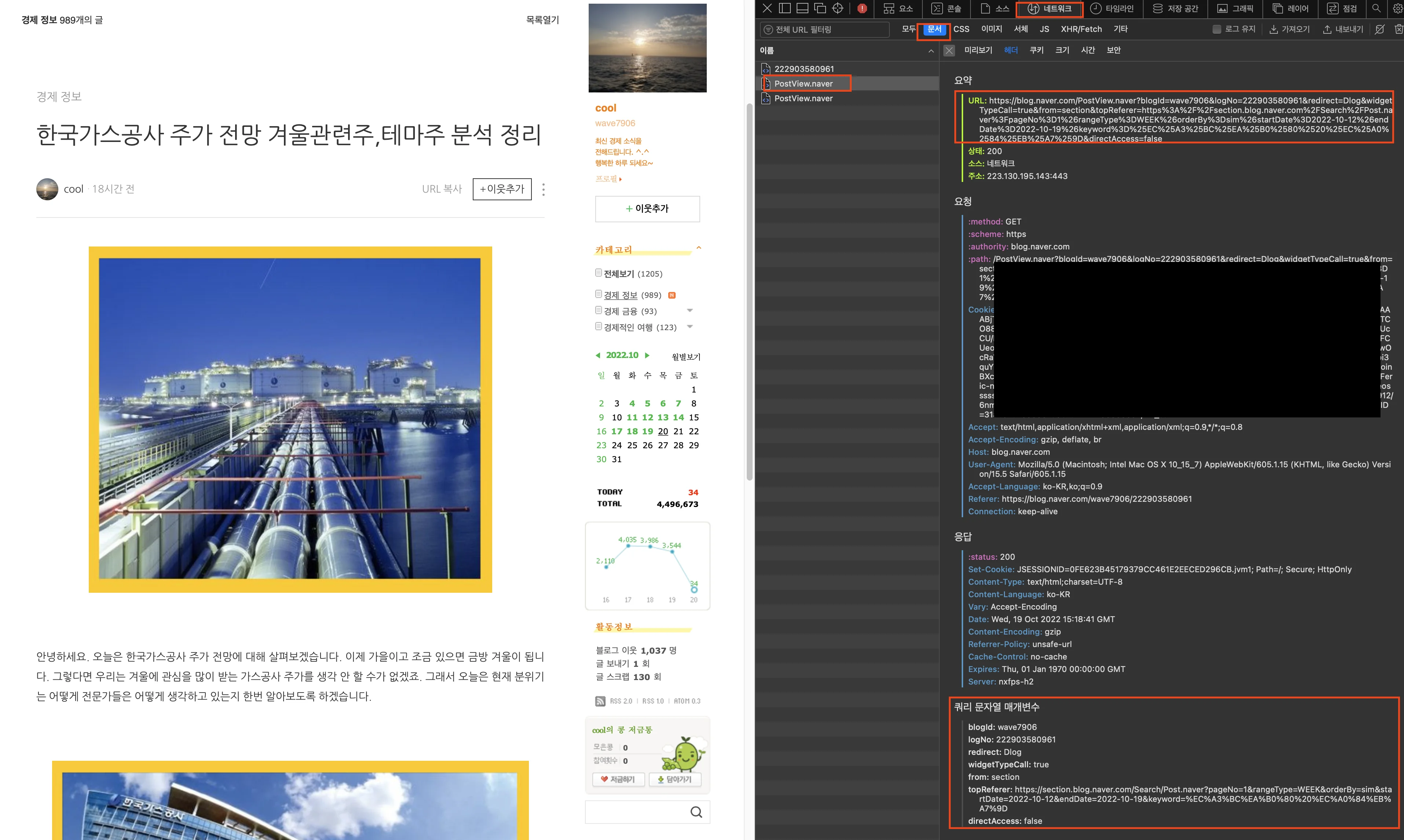
Task: Collapse the 카테고리 section chevron
Action: [699, 248]
